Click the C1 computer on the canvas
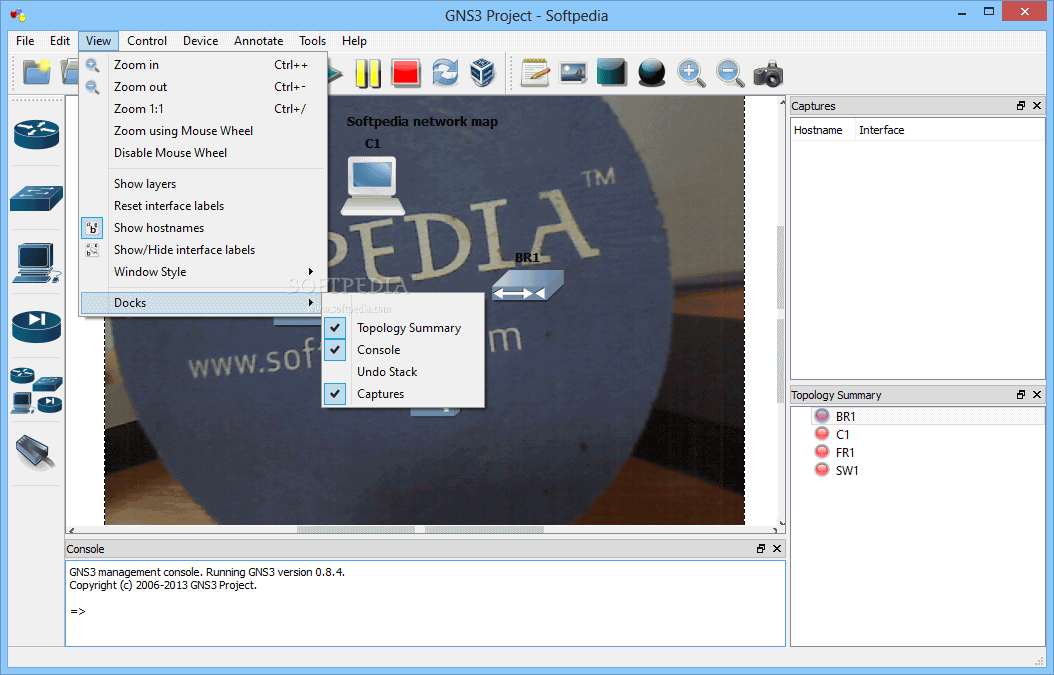The height and width of the screenshot is (675, 1054). pyautogui.click(x=372, y=186)
